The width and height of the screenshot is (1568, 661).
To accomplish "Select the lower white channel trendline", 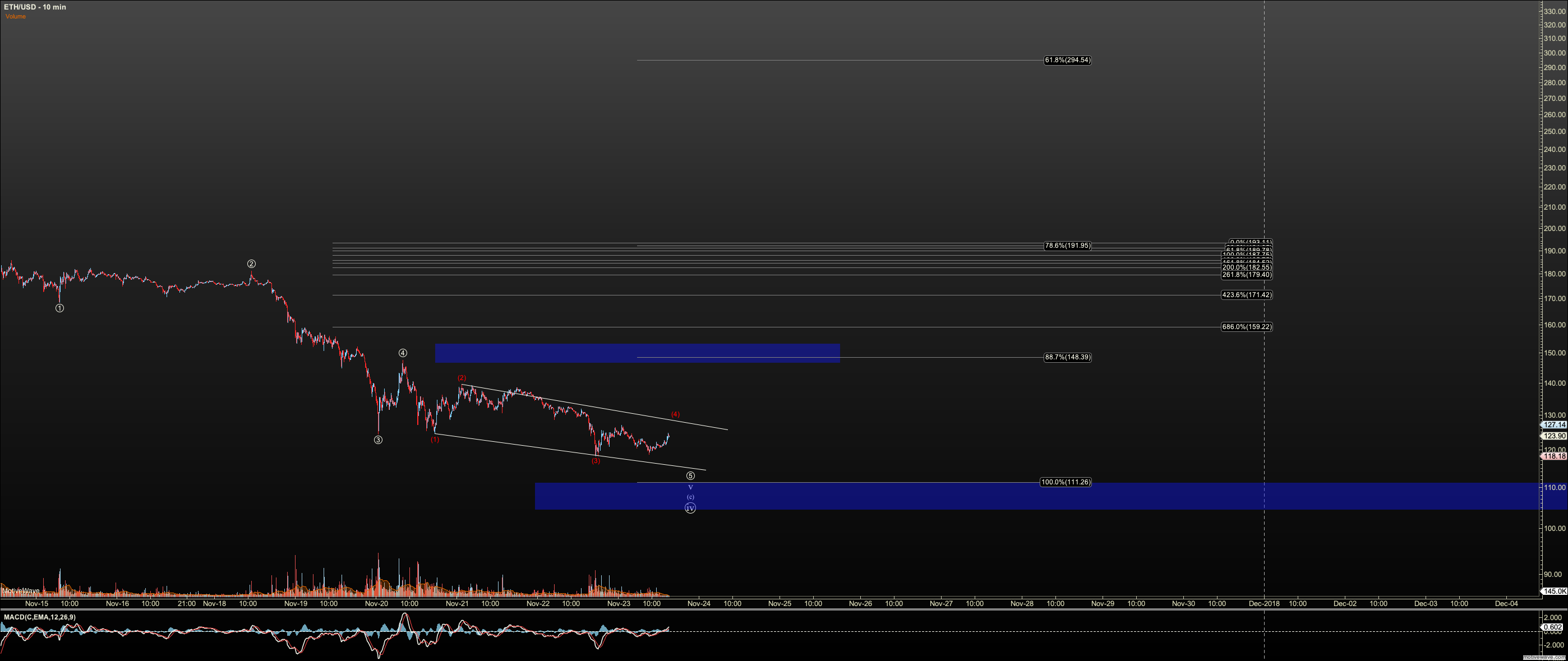I will pos(570,452).
